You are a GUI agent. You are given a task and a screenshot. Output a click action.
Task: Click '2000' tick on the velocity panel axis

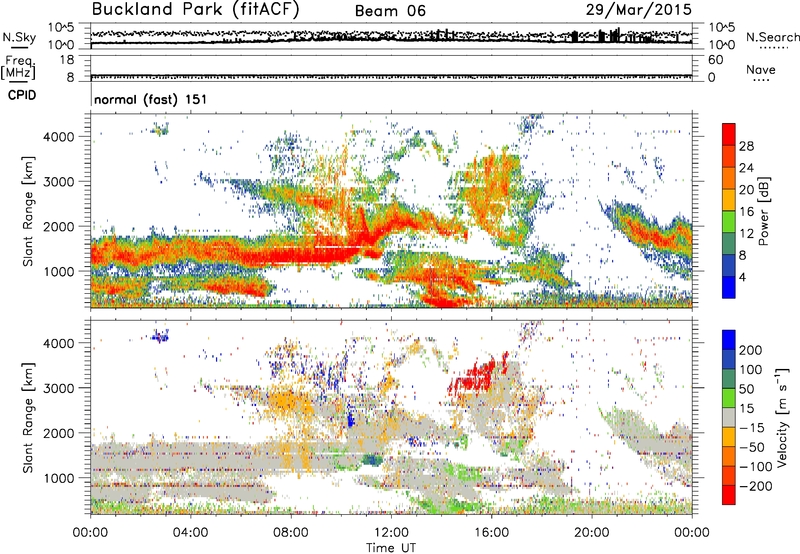(58, 433)
